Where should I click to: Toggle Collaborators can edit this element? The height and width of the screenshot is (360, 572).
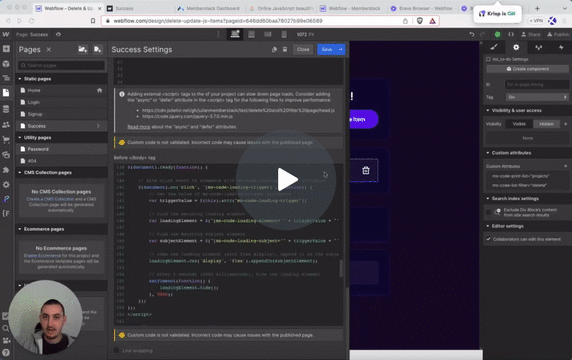pos(488,239)
